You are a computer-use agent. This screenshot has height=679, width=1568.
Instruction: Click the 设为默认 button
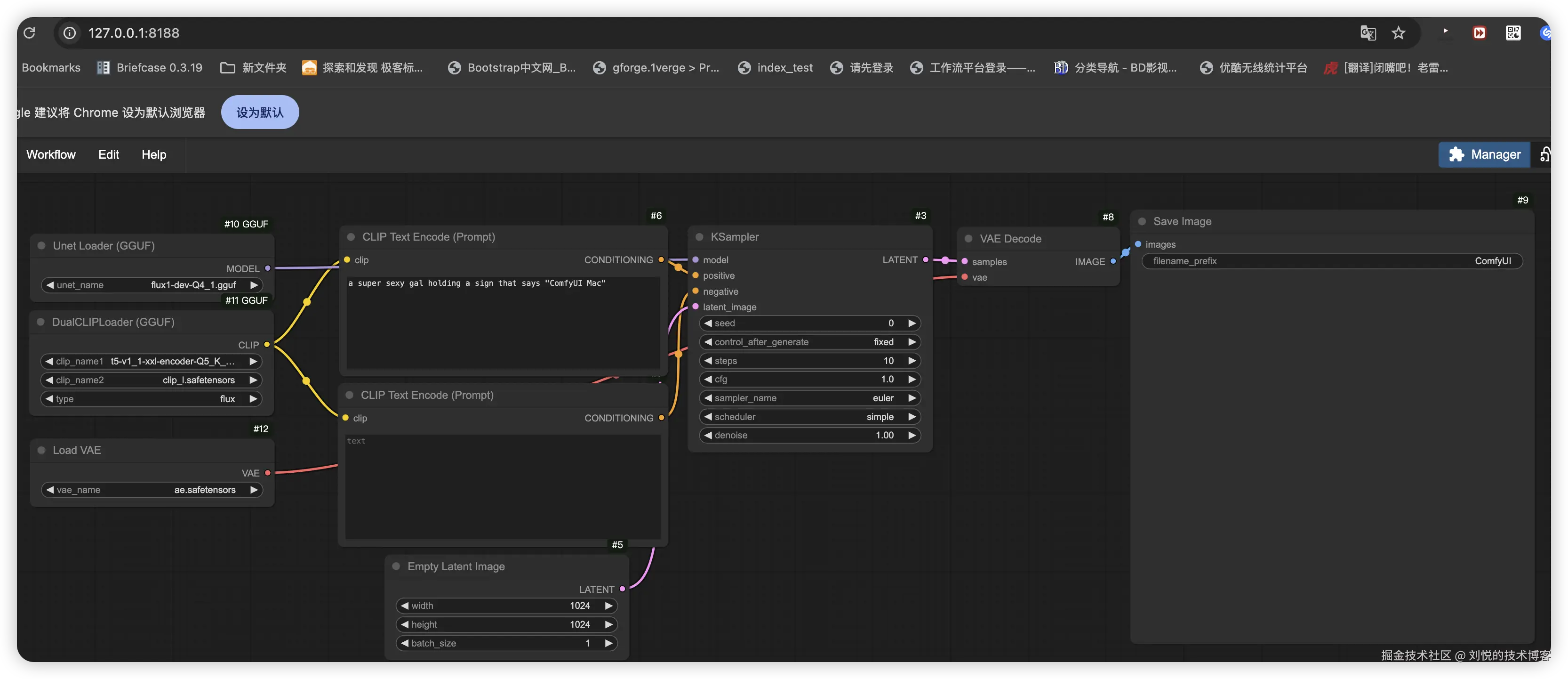point(260,113)
